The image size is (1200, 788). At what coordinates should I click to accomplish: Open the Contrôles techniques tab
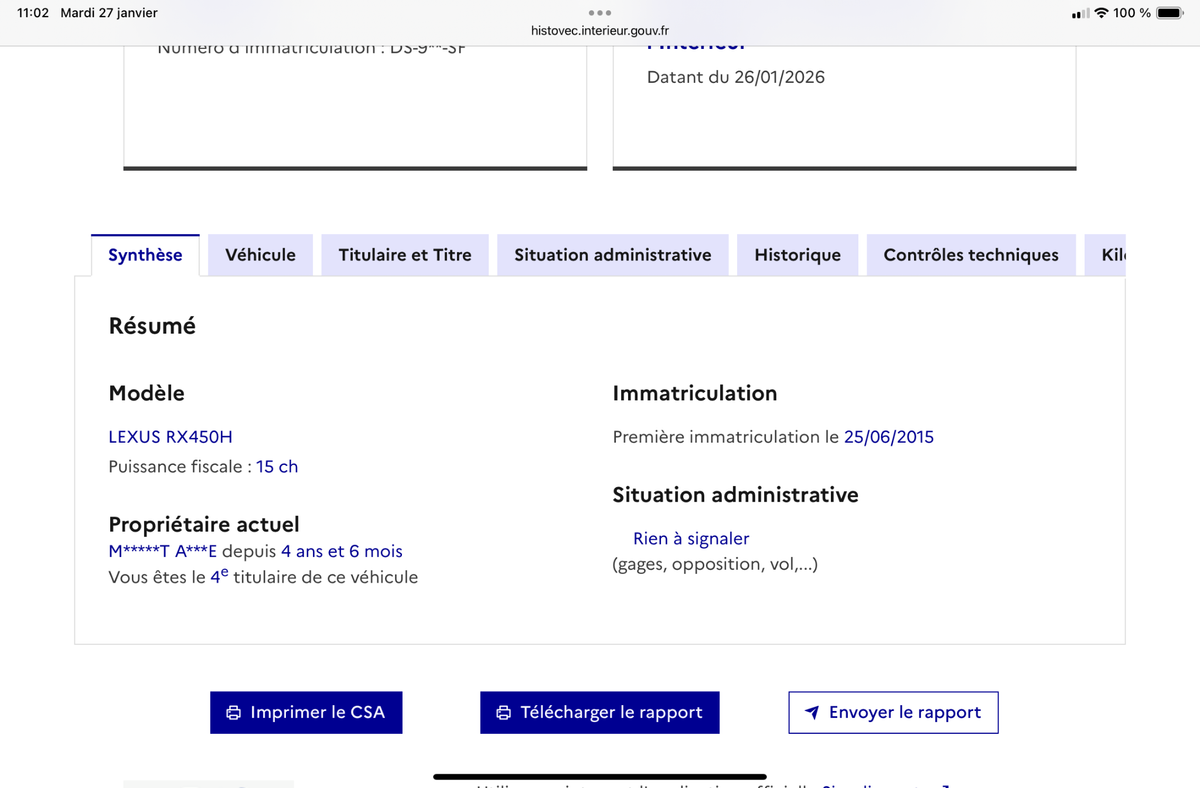971,255
